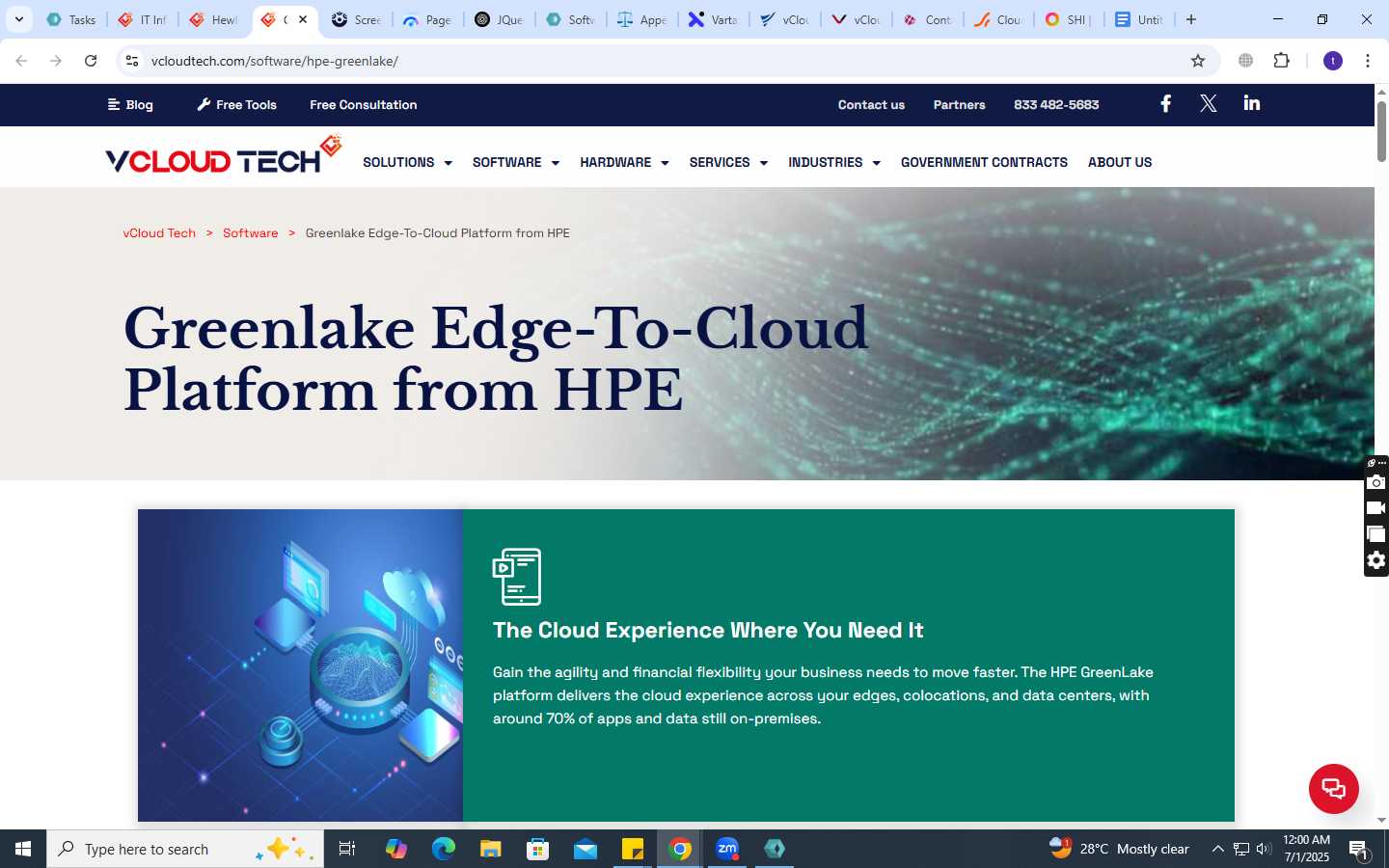Image resolution: width=1389 pixels, height=868 pixels.
Task: Open the Chrome extensions puzzle icon
Action: point(1281,61)
